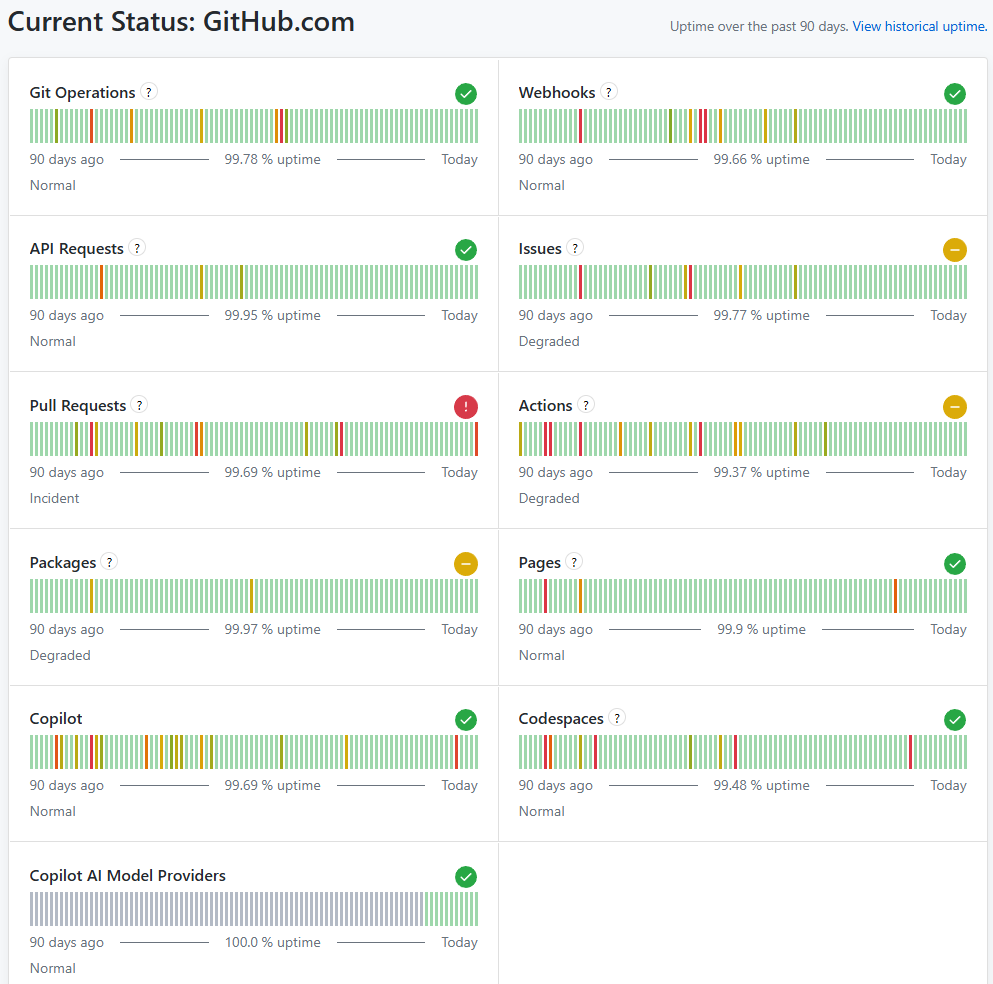The width and height of the screenshot is (993, 984).
Task: Click the green checkmark status for API Requests
Action: click(x=466, y=249)
